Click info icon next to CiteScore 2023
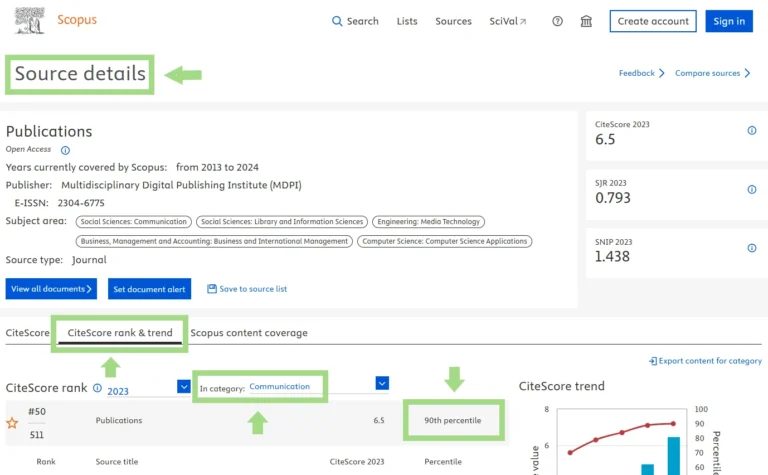 [x=752, y=131]
